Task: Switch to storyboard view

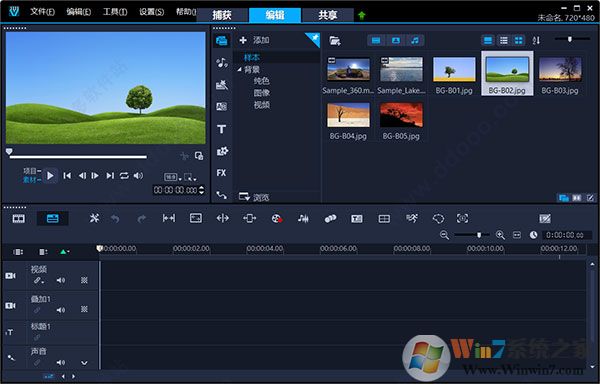Action: point(19,218)
